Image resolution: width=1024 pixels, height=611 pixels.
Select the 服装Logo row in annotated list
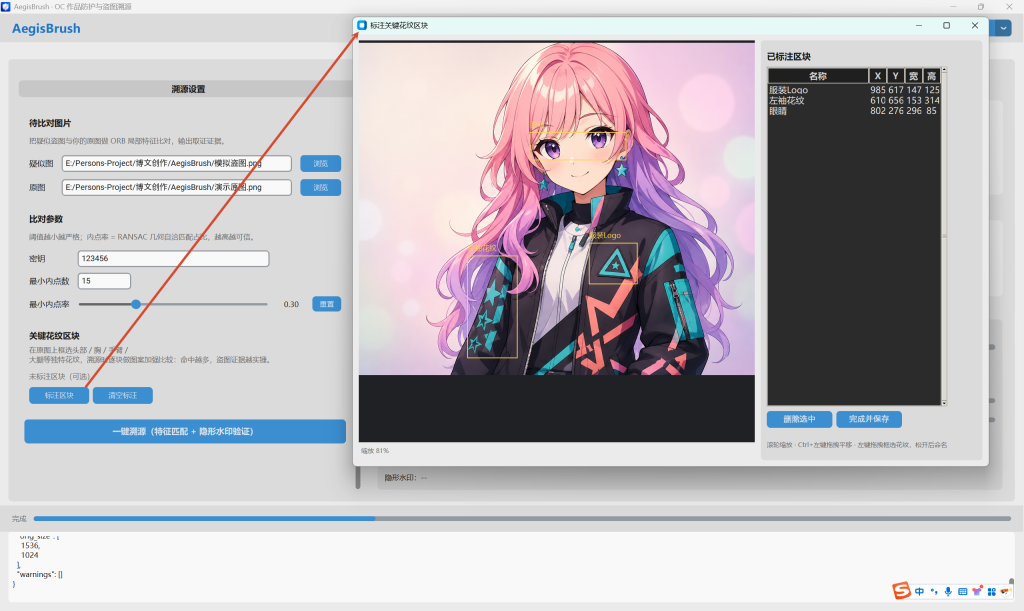click(x=854, y=90)
